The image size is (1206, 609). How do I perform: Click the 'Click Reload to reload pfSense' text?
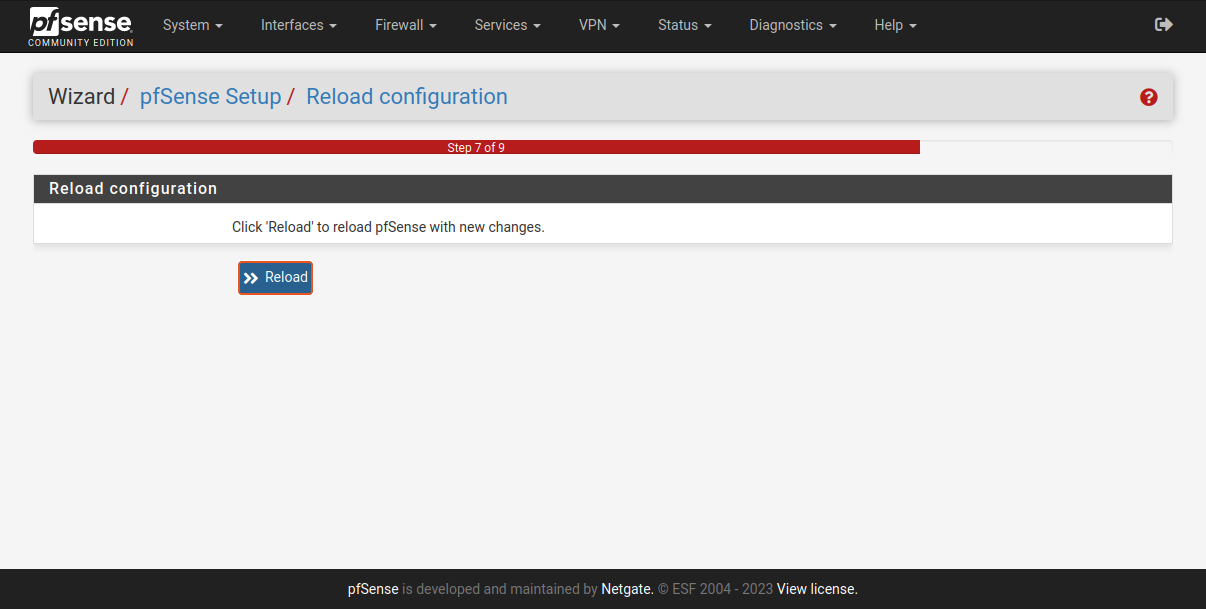(x=388, y=227)
